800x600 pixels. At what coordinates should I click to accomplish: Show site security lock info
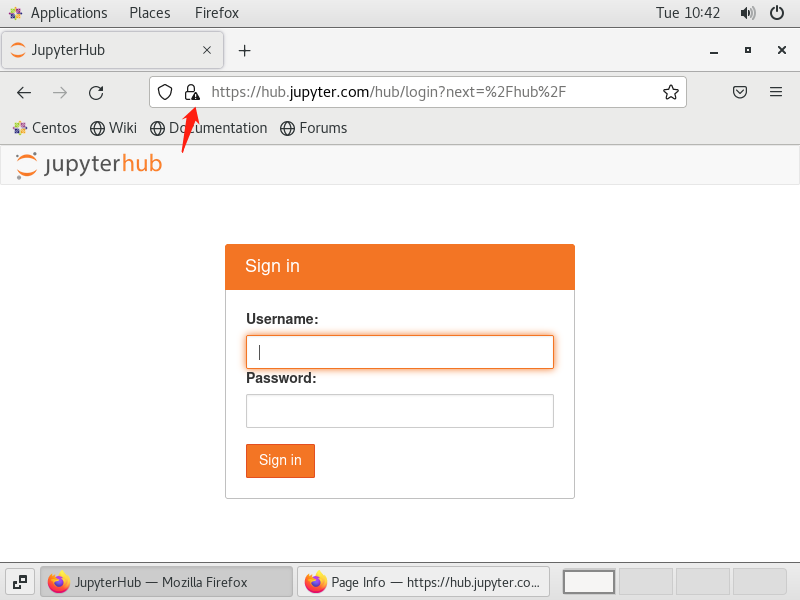192,92
